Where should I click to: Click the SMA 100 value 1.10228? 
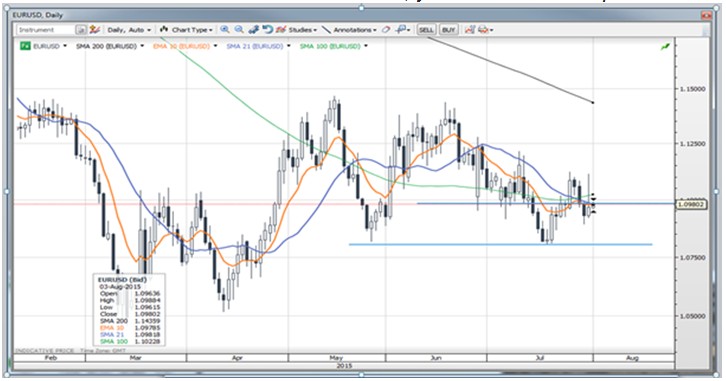(x=147, y=341)
